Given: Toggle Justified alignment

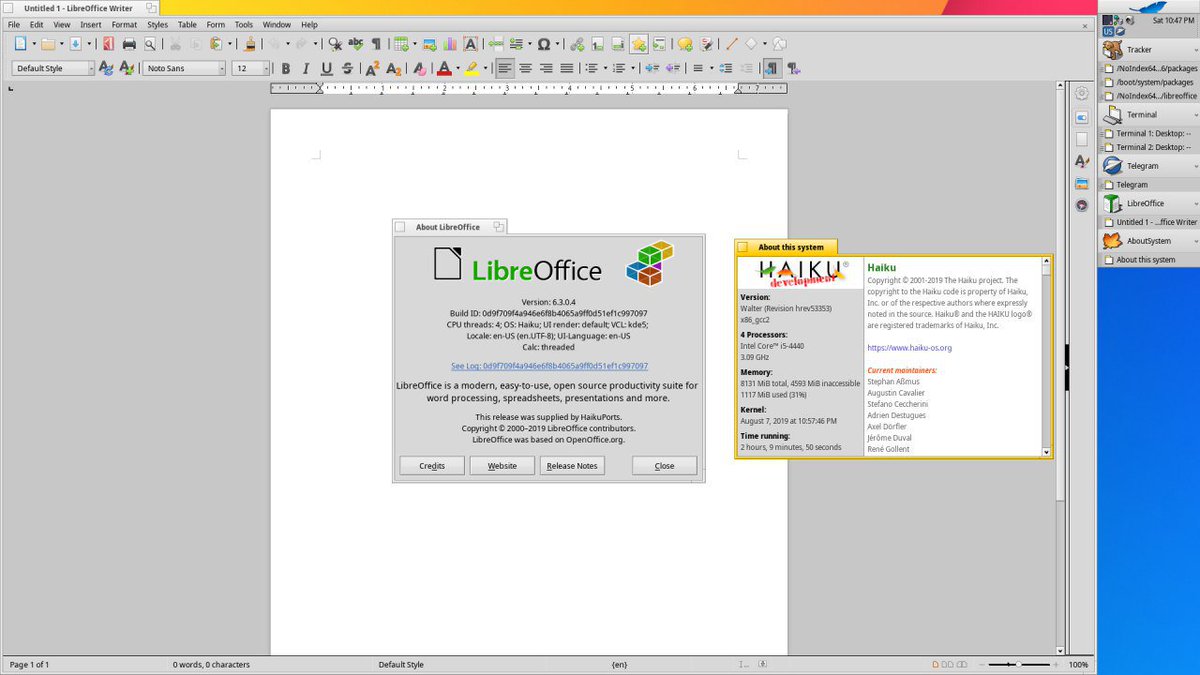Looking at the screenshot, I should tap(567, 69).
